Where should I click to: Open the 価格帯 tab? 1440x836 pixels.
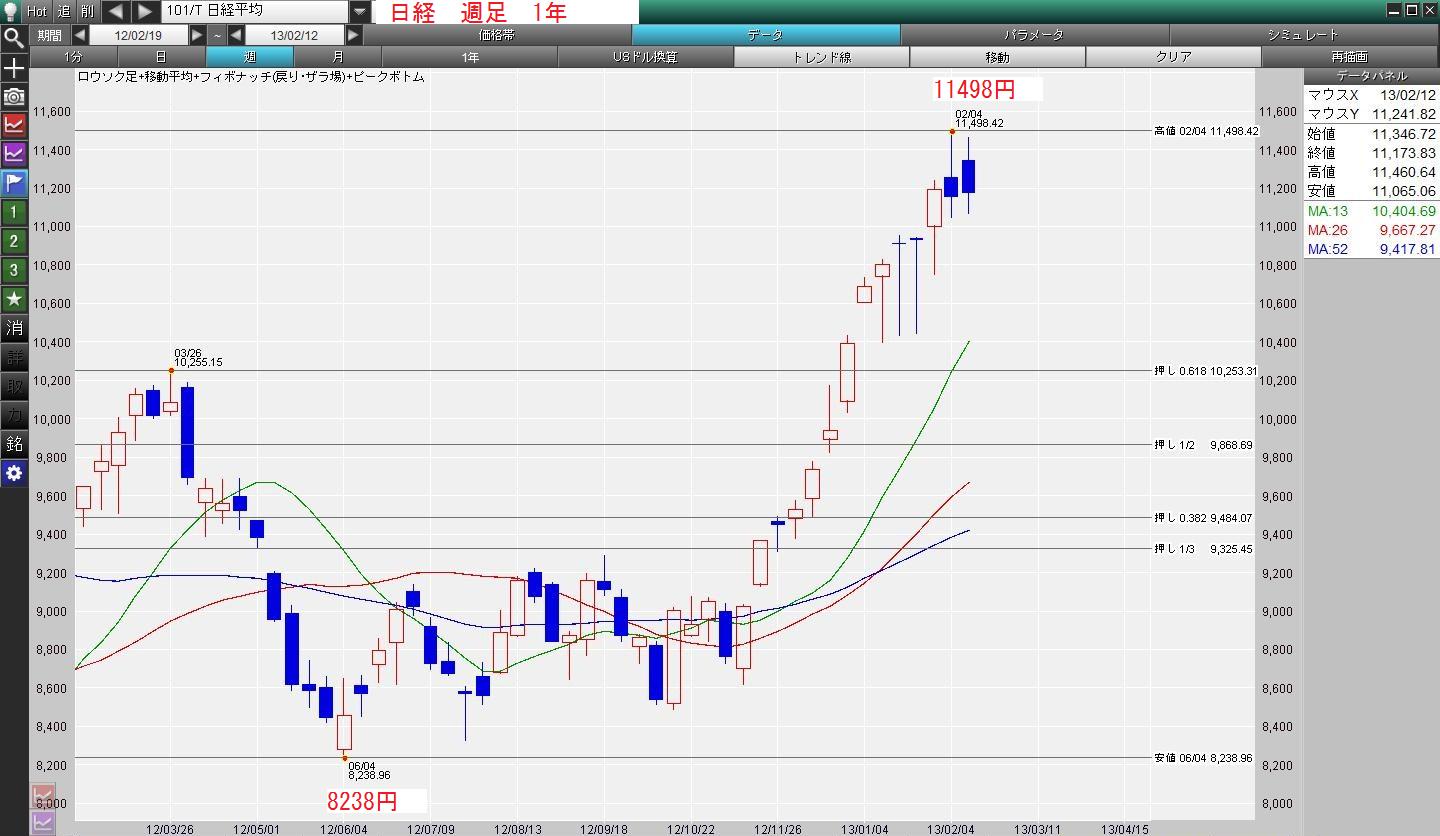click(x=497, y=35)
